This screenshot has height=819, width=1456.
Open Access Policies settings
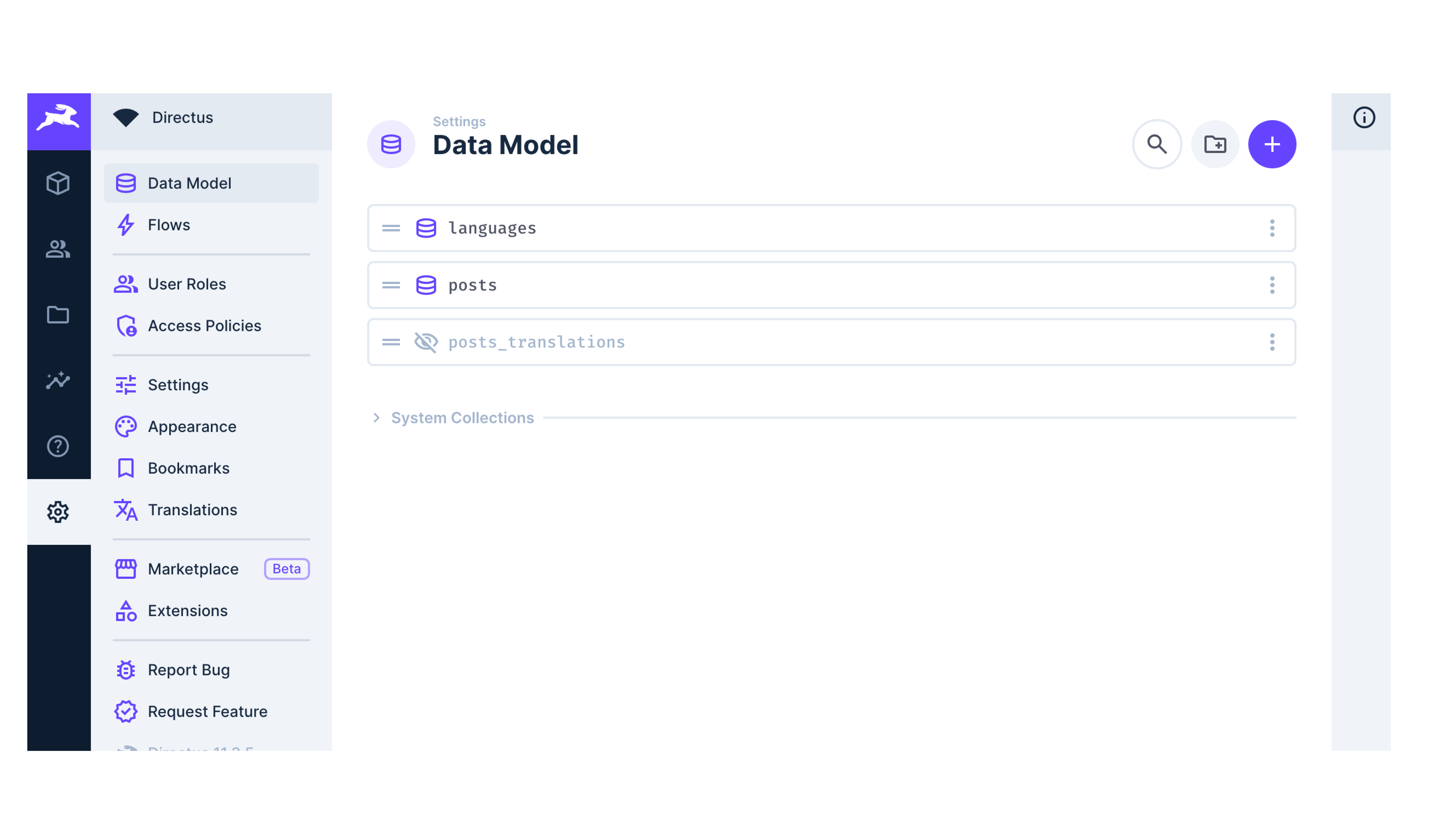(204, 326)
